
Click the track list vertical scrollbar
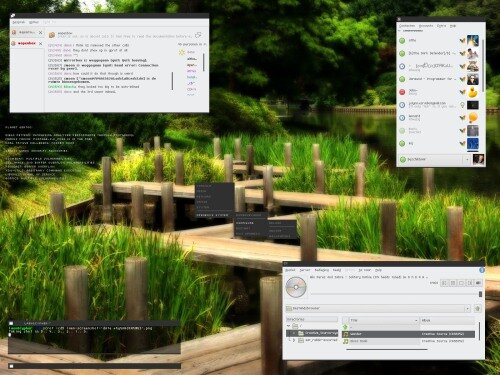click(479, 332)
